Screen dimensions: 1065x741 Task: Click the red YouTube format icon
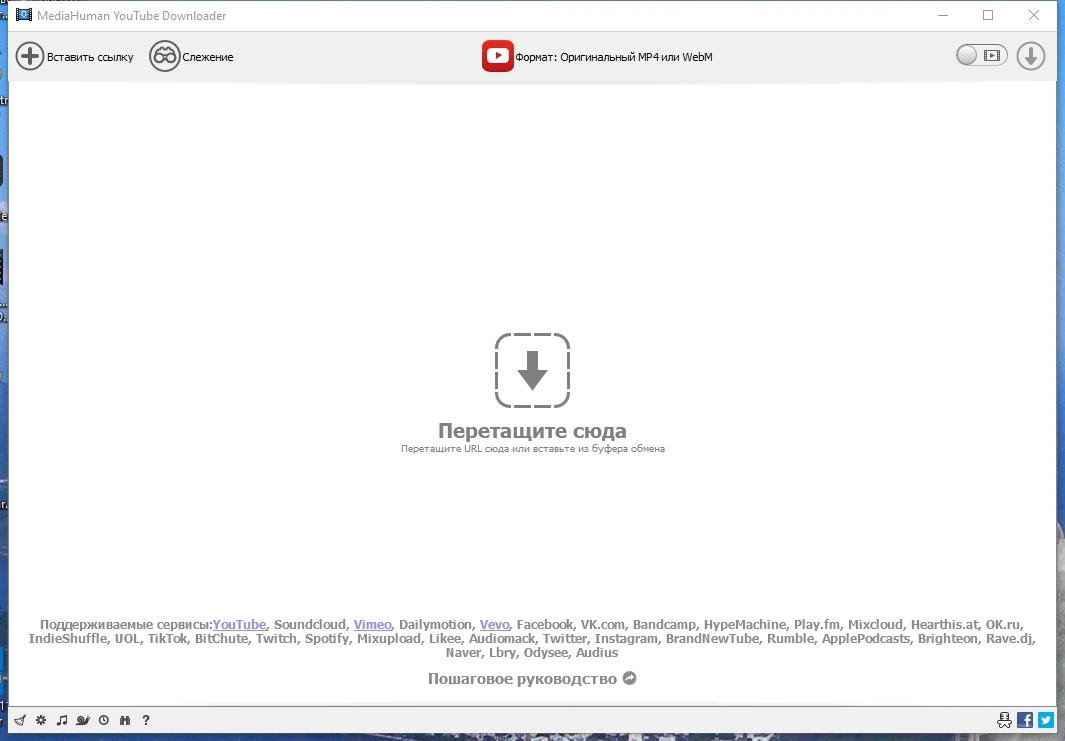click(x=497, y=56)
